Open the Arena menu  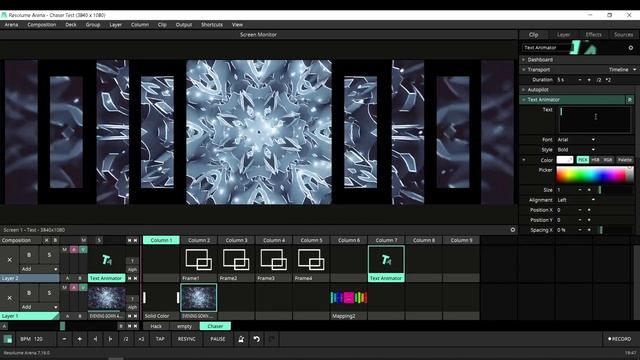(11, 25)
